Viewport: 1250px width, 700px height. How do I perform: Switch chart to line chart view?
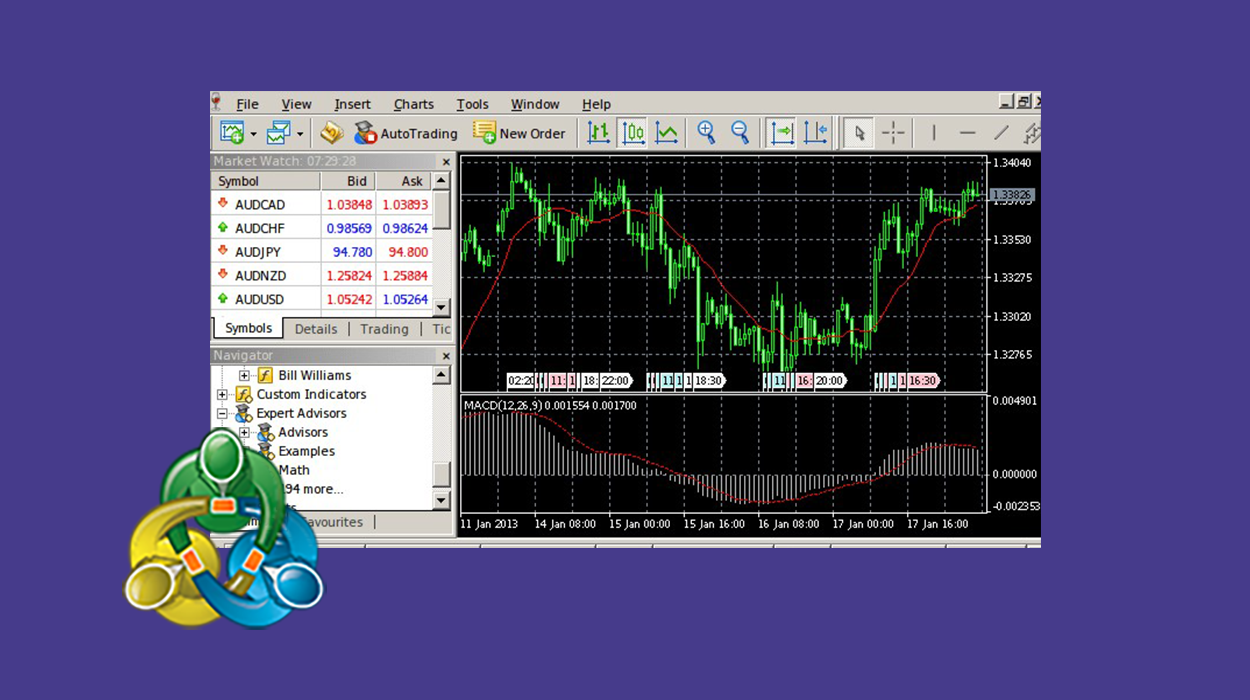coord(666,133)
